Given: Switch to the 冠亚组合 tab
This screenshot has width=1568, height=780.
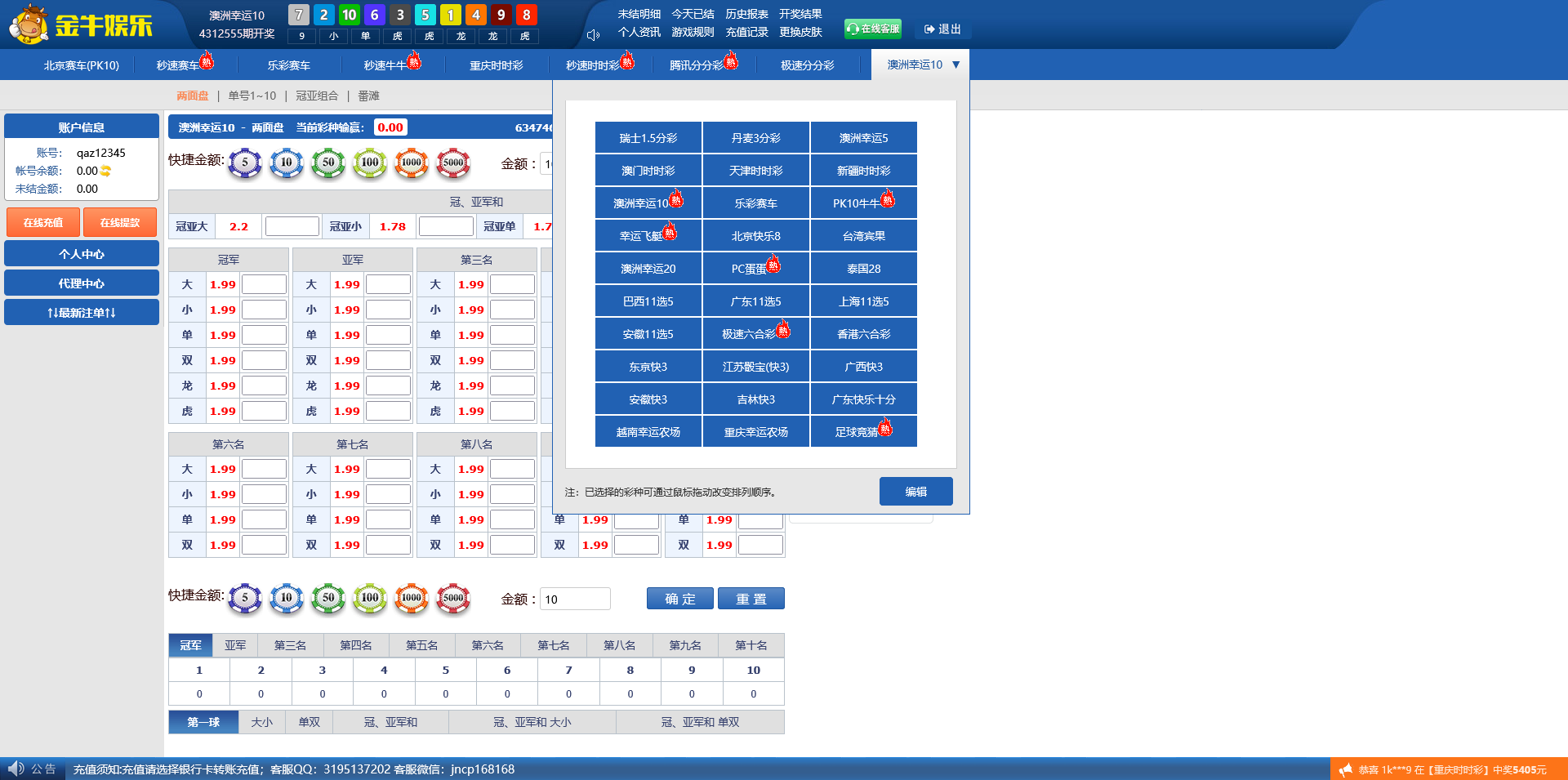Looking at the screenshot, I should [x=317, y=96].
